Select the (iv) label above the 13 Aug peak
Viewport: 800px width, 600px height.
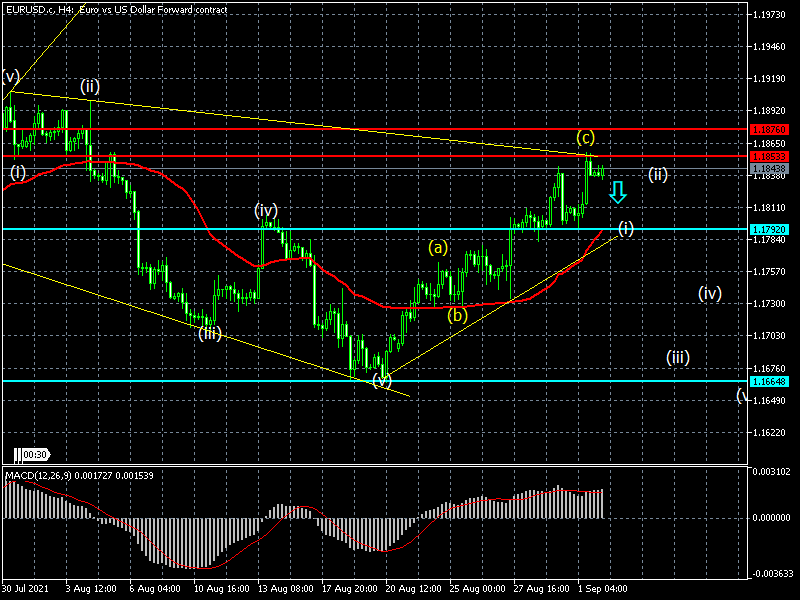(x=266, y=210)
